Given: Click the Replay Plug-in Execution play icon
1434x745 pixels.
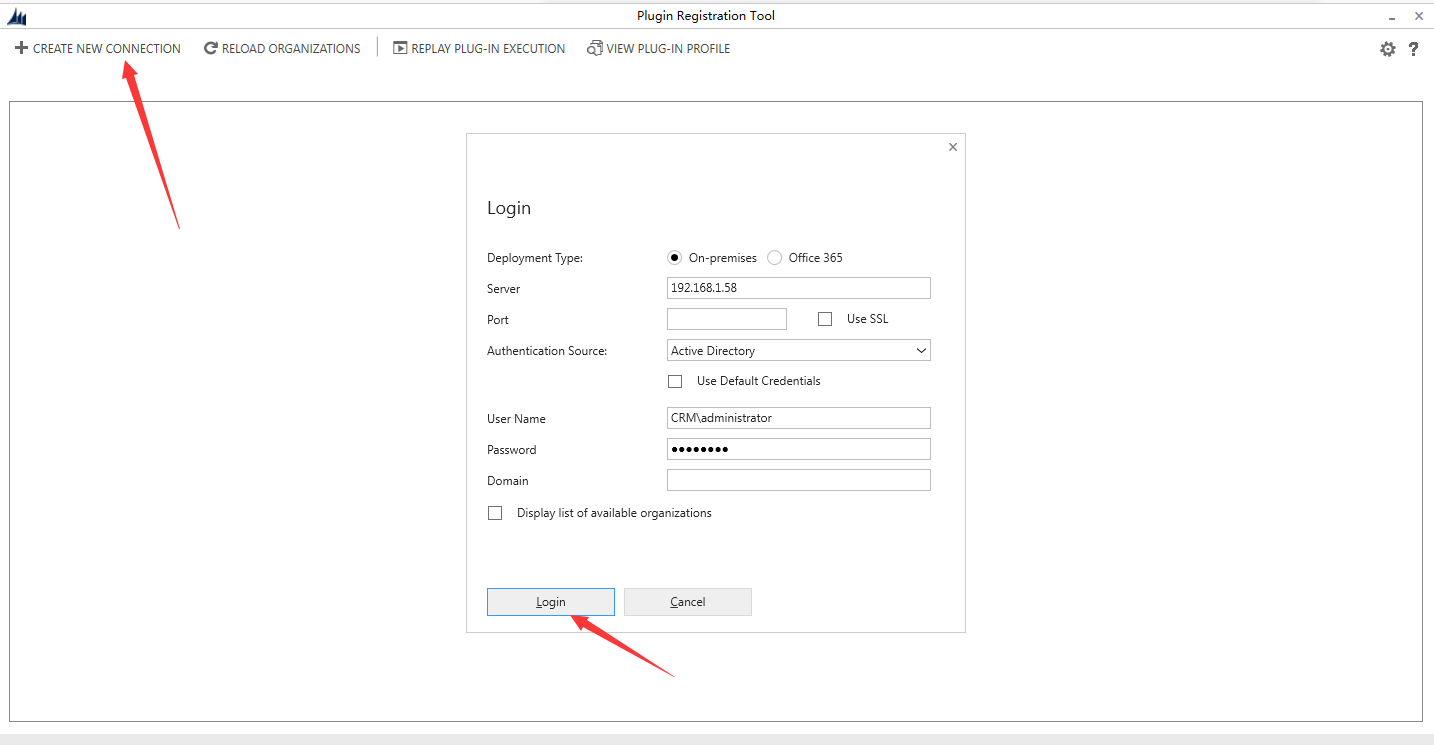Looking at the screenshot, I should coord(400,48).
